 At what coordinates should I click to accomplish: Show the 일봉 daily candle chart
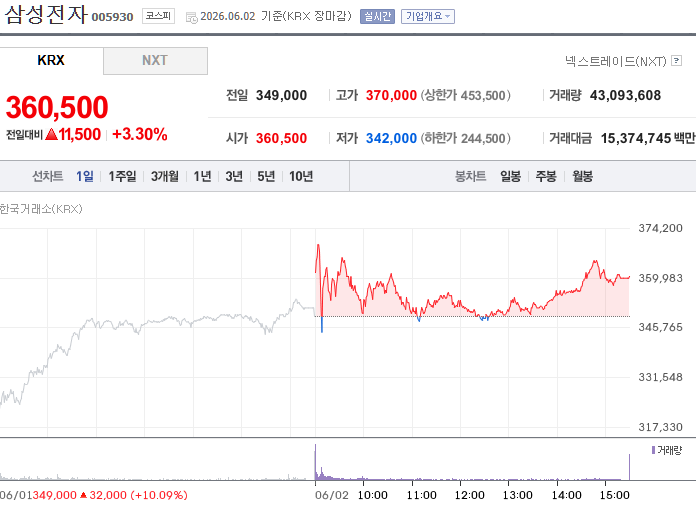(510, 176)
